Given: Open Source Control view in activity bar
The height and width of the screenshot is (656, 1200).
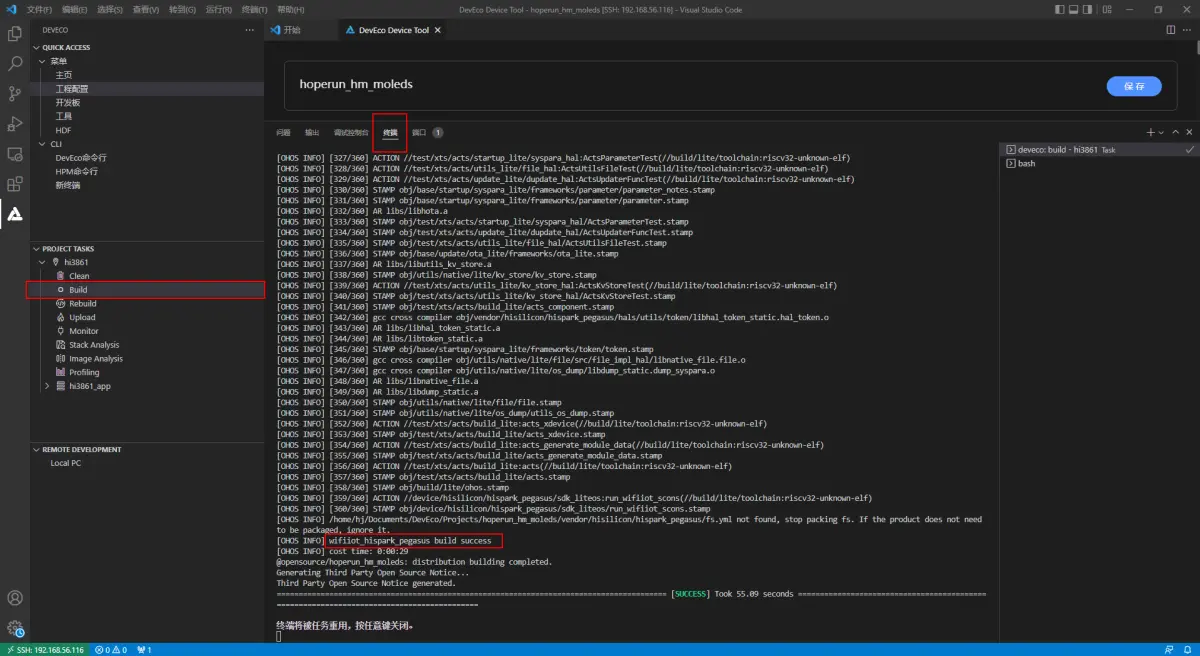Looking at the screenshot, I should (14, 94).
